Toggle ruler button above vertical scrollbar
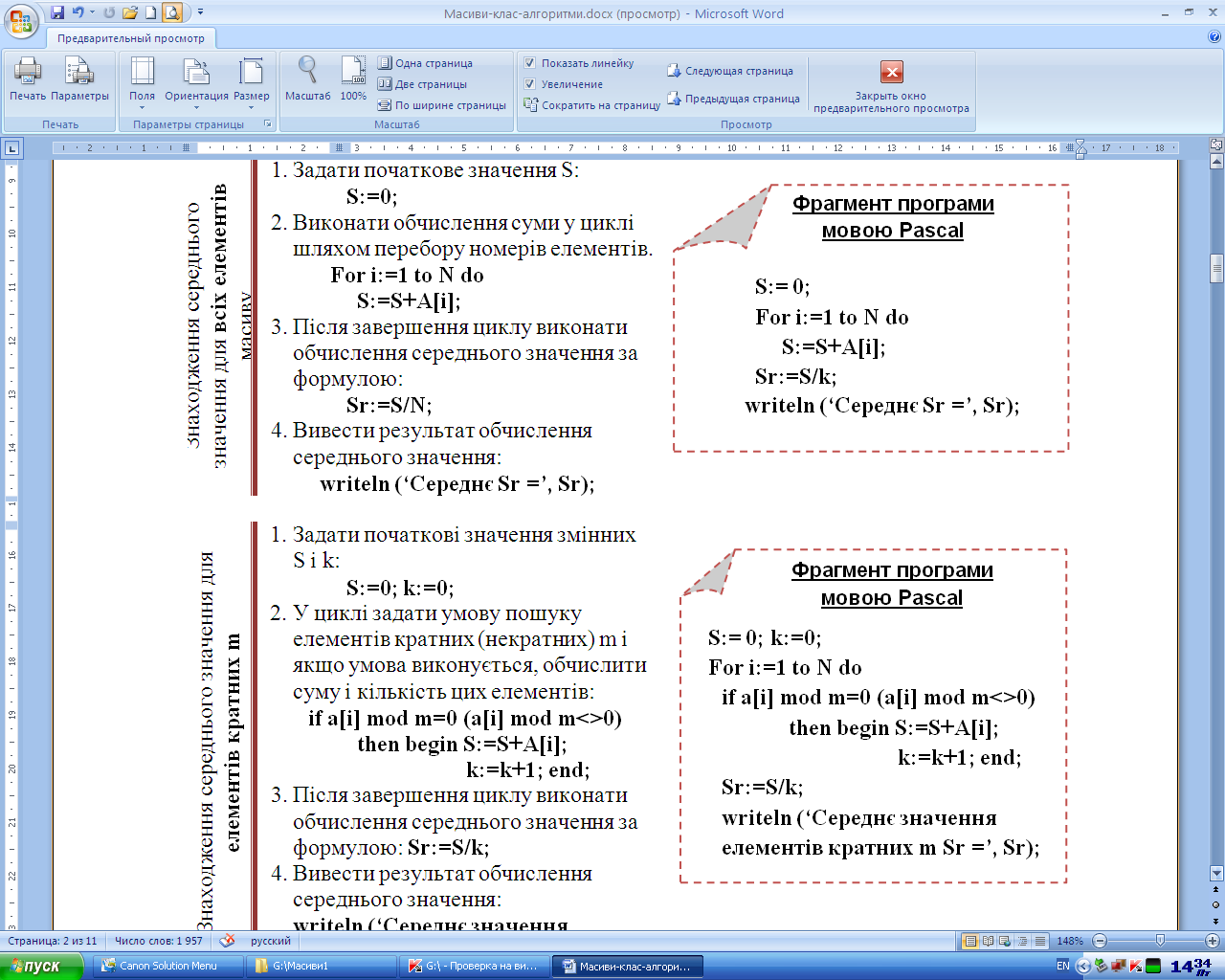1225x980 pixels. [1216, 145]
